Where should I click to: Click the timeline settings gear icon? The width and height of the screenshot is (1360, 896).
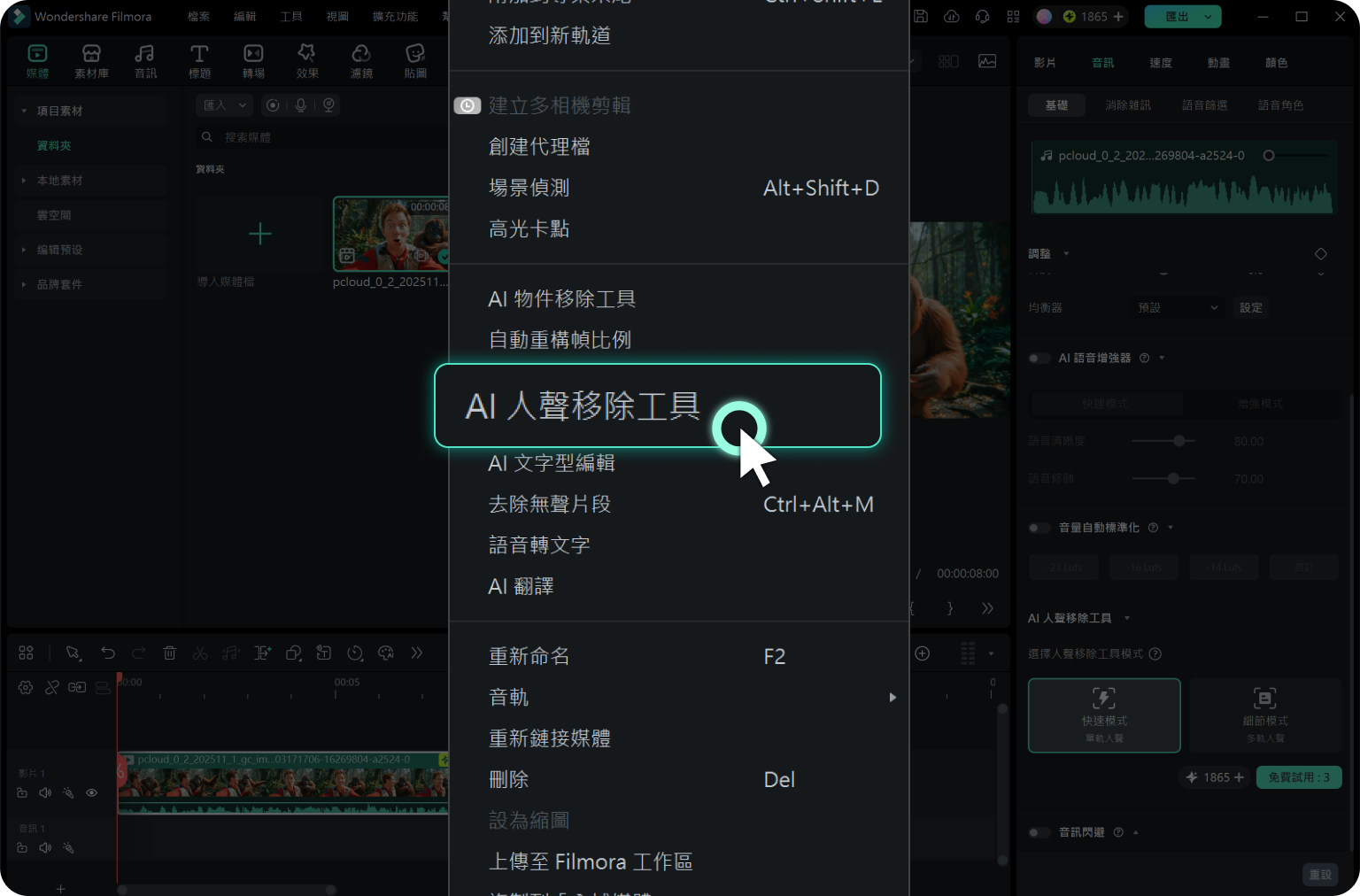pos(26,687)
